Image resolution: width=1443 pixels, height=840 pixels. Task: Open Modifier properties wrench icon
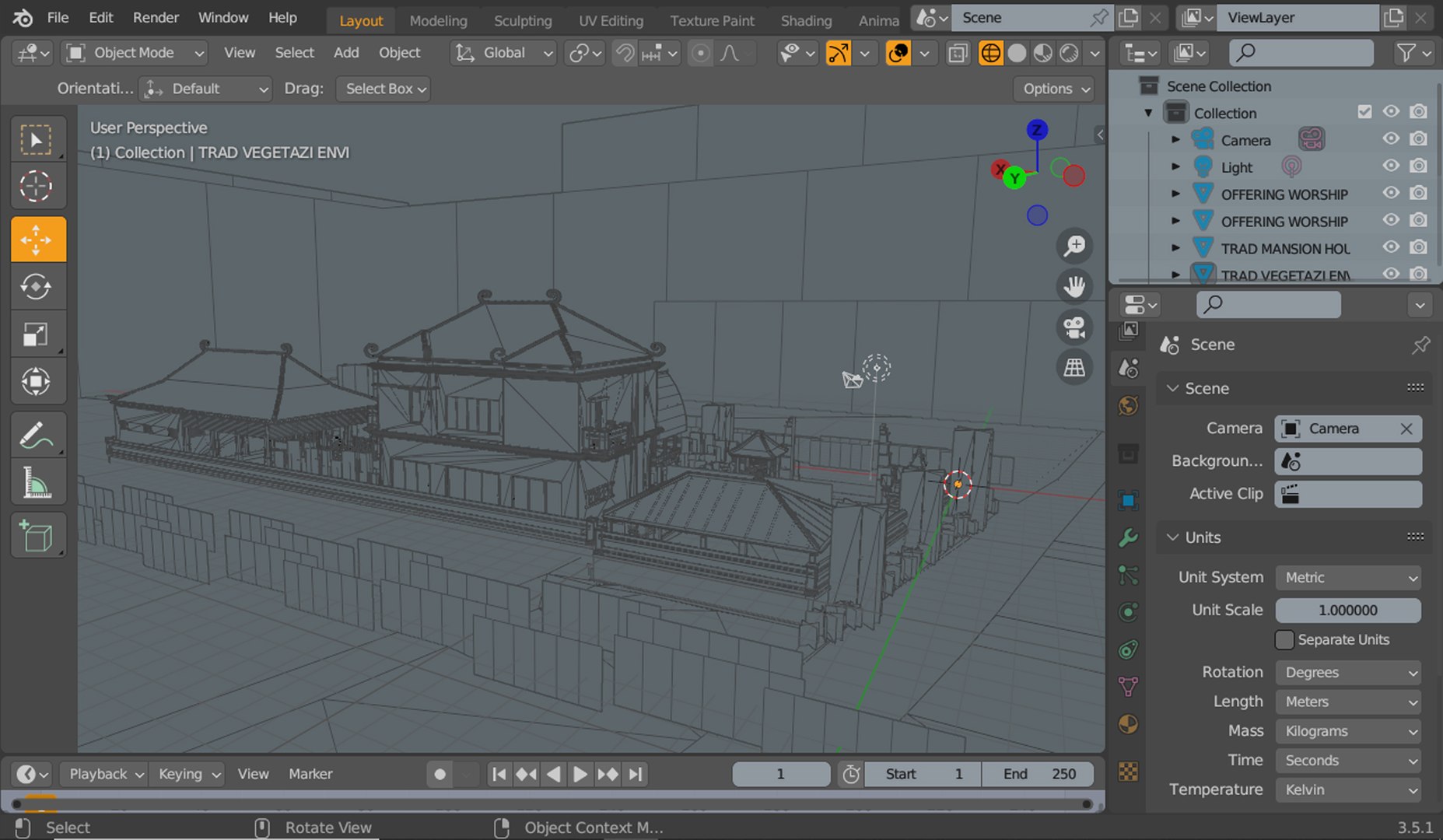click(x=1128, y=537)
